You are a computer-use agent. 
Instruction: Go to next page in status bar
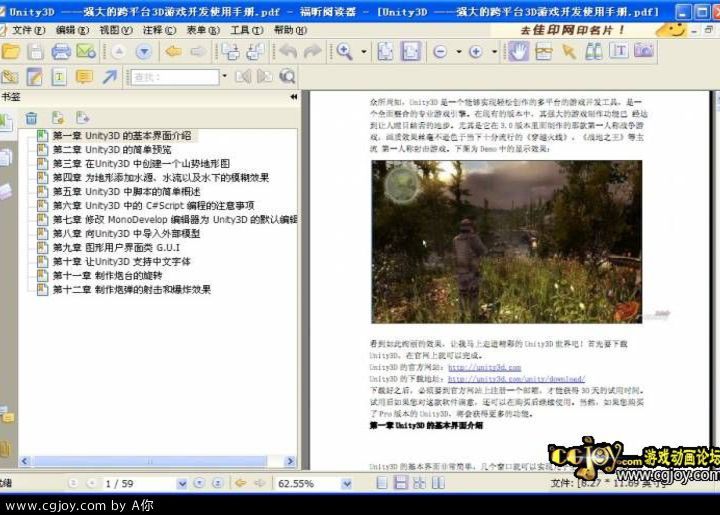pos(199,483)
